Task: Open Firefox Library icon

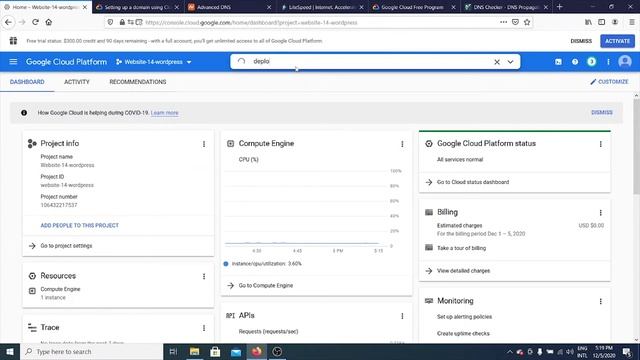Action: tap(588, 22)
